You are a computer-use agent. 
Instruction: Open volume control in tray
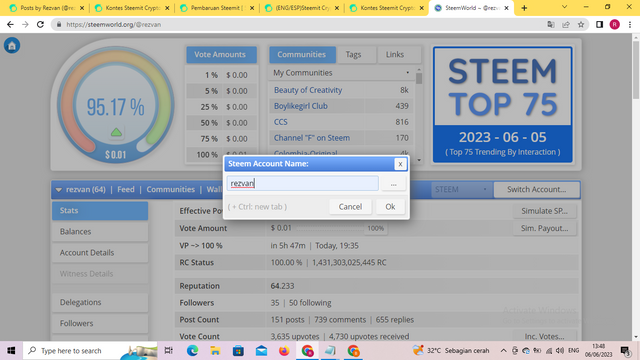(560, 351)
